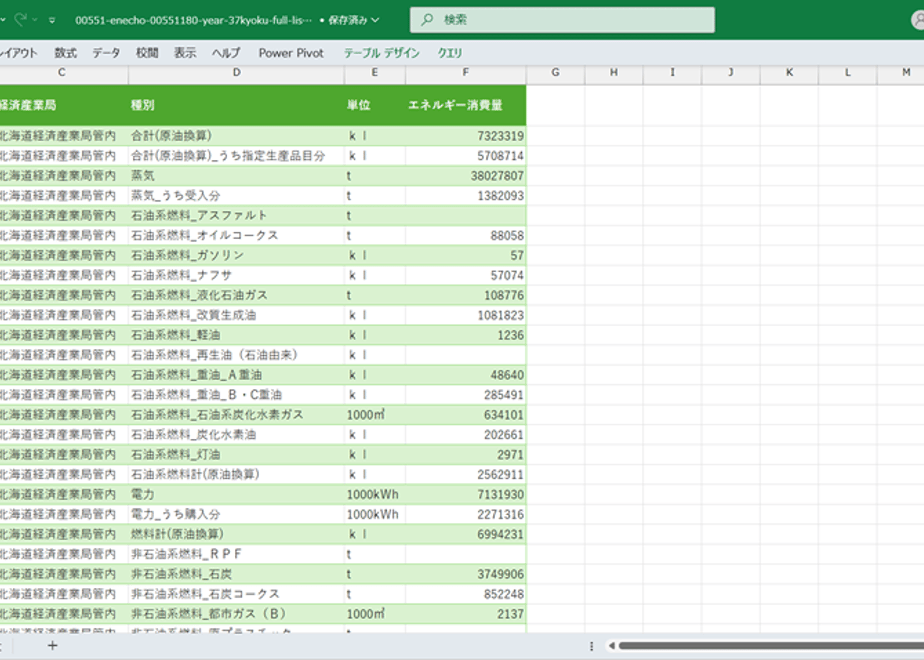This screenshot has height=660, width=924.
Task: Select the 蒸気 cell
Action: 236,176
